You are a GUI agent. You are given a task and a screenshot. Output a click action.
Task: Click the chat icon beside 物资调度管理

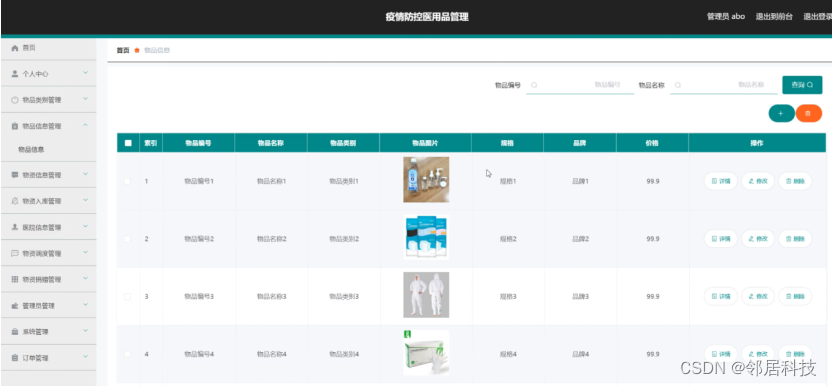pos(15,253)
